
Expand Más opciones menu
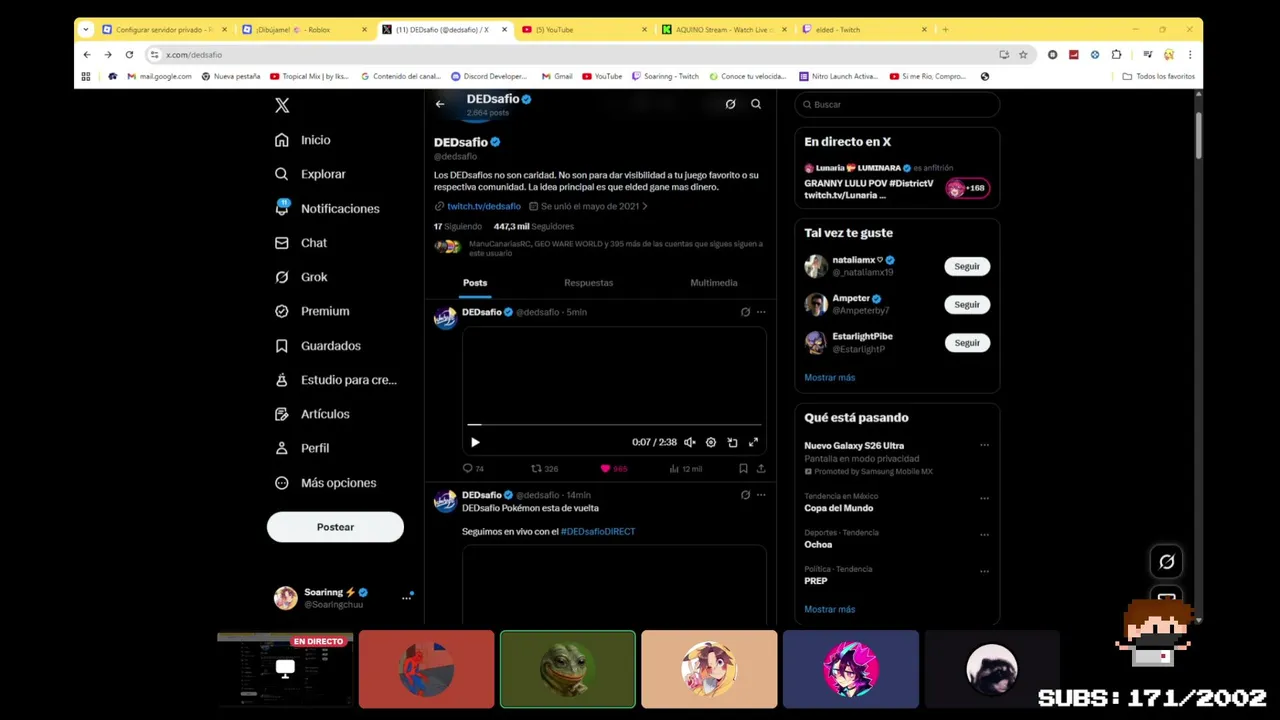(325, 483)
